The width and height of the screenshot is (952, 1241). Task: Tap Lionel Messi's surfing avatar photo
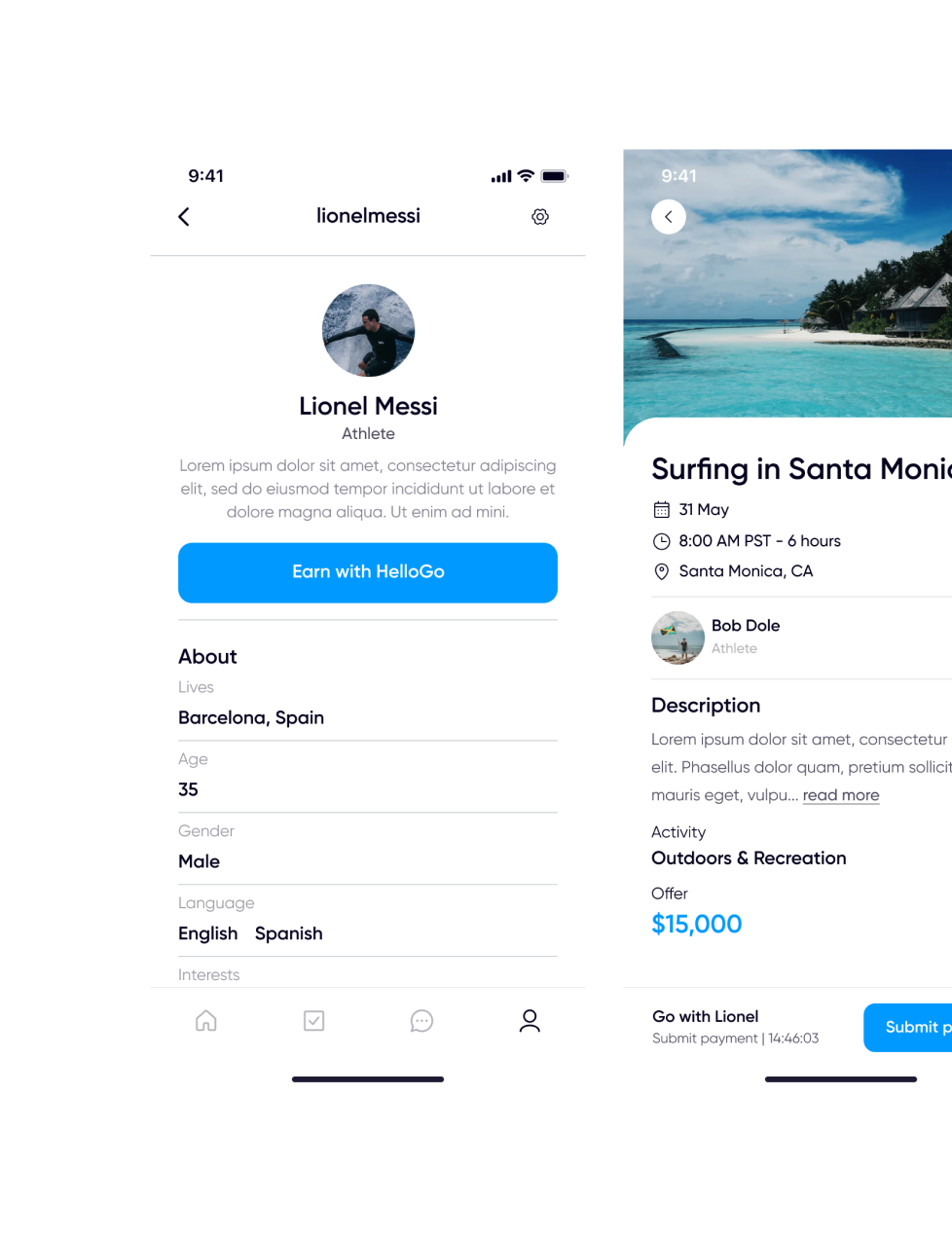[x=368, y=331]
